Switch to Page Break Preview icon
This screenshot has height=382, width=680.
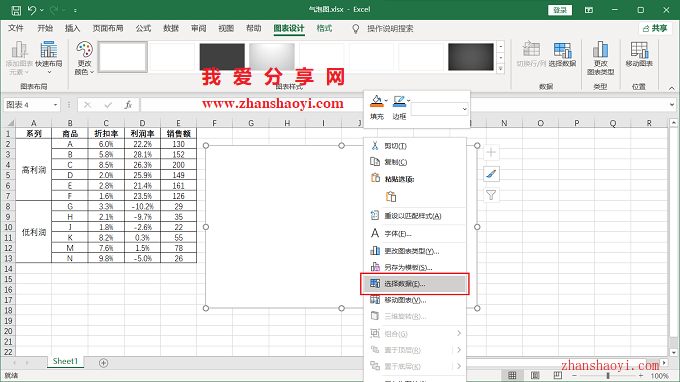557,375
